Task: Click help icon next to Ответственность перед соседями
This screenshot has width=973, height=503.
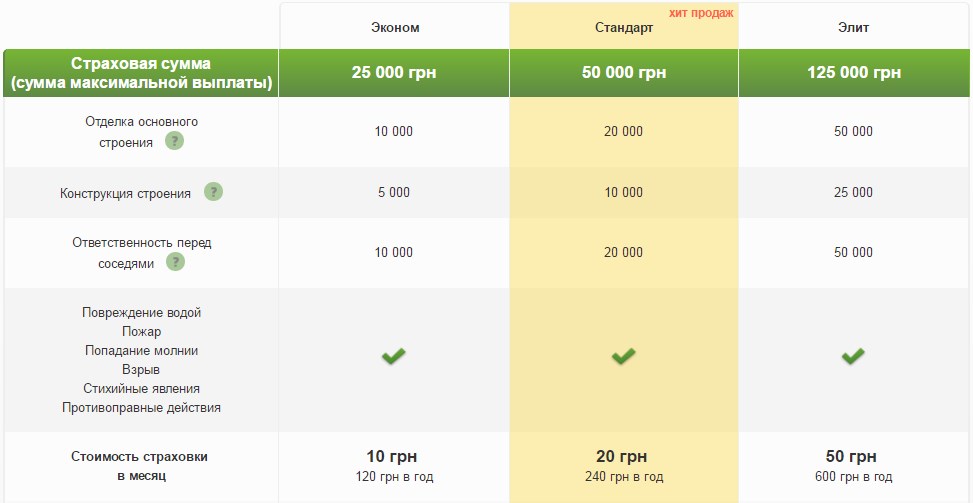Action: click(175, 262)
